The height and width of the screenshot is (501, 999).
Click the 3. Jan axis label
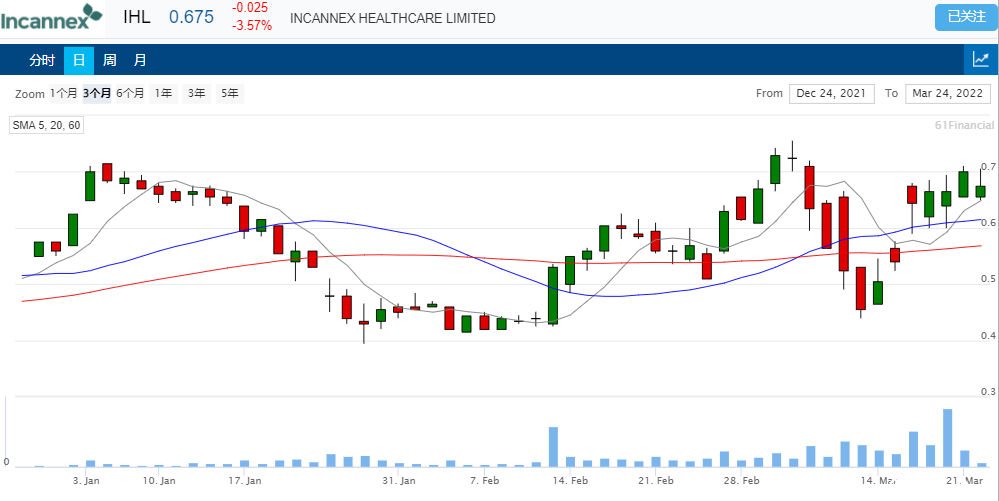[x=86, y=481]
